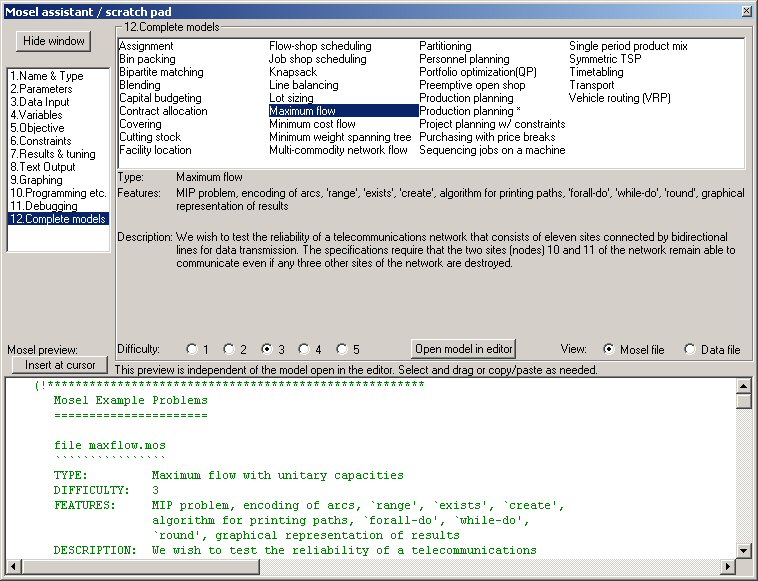
Task: Select difficulty level 1
Action: point(192,349)
